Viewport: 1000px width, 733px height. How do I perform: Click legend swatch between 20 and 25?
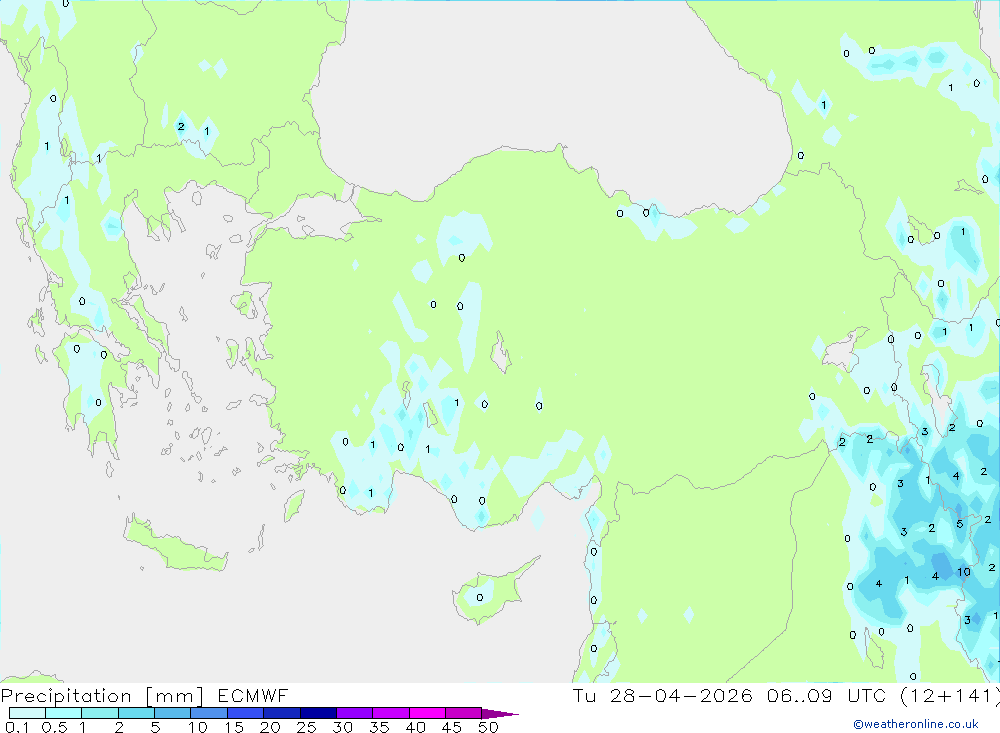[281, 713]
